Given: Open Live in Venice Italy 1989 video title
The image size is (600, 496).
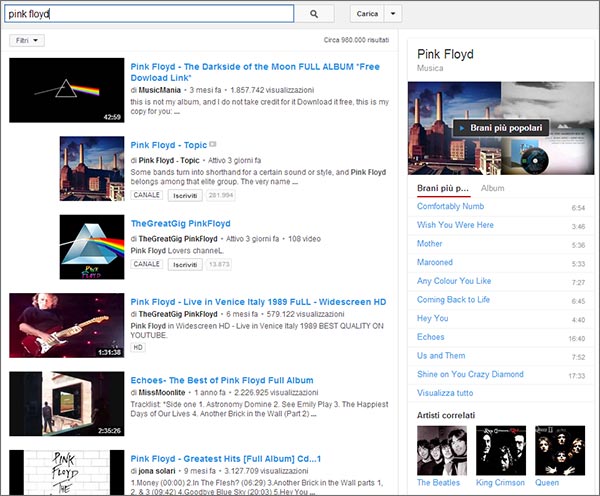Looking at the screenshot, I should 258,302.
